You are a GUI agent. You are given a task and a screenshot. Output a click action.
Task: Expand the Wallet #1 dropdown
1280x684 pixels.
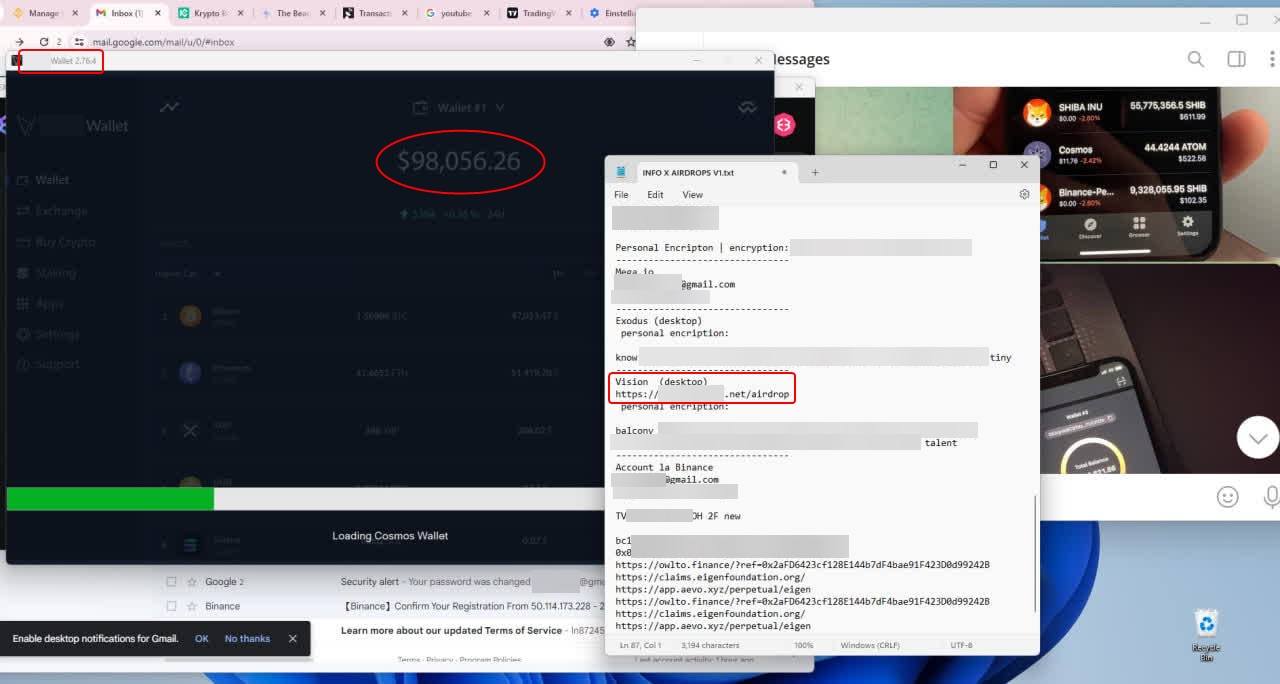coord(459,107)
